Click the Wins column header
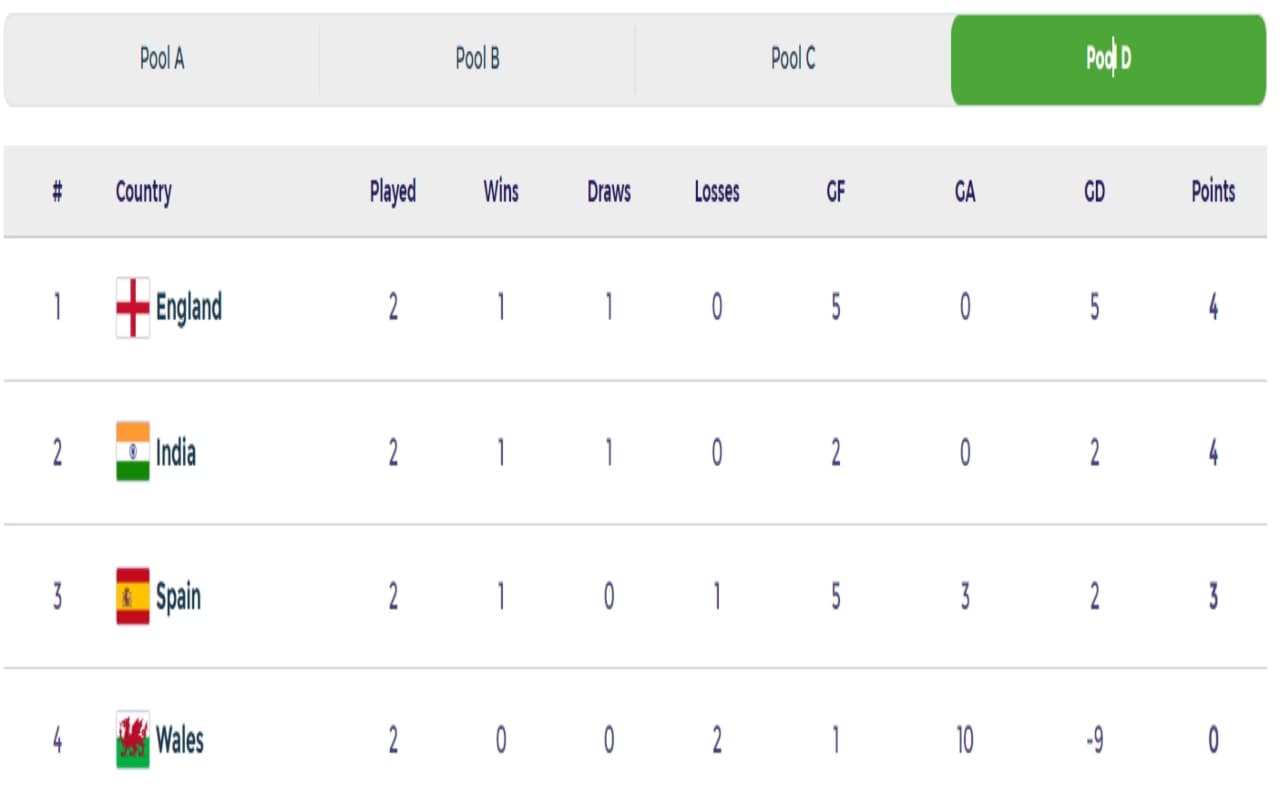The image size is (1280, 800). 501,192
